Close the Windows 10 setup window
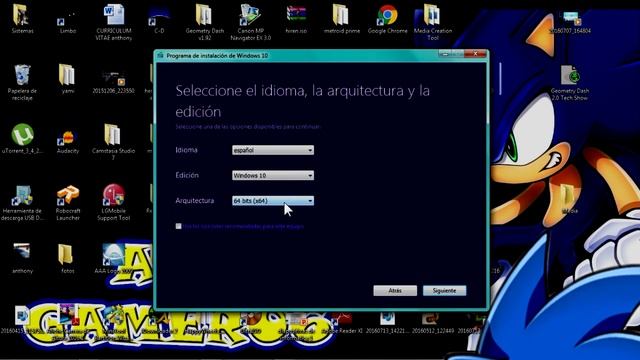The image size is (640, 360). coord(476,54)
